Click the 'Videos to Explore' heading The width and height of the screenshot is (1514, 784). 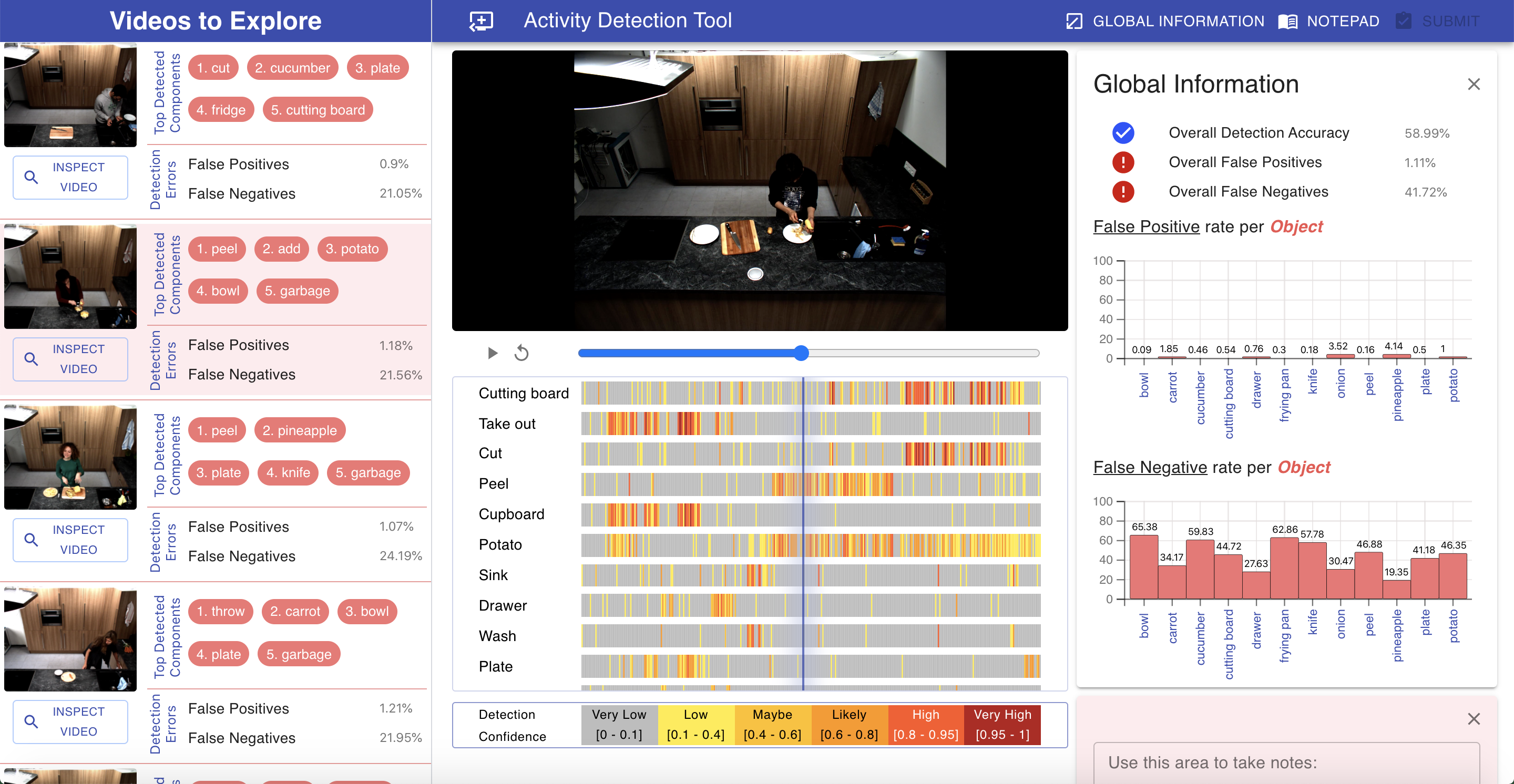click(x=216, y=21)
